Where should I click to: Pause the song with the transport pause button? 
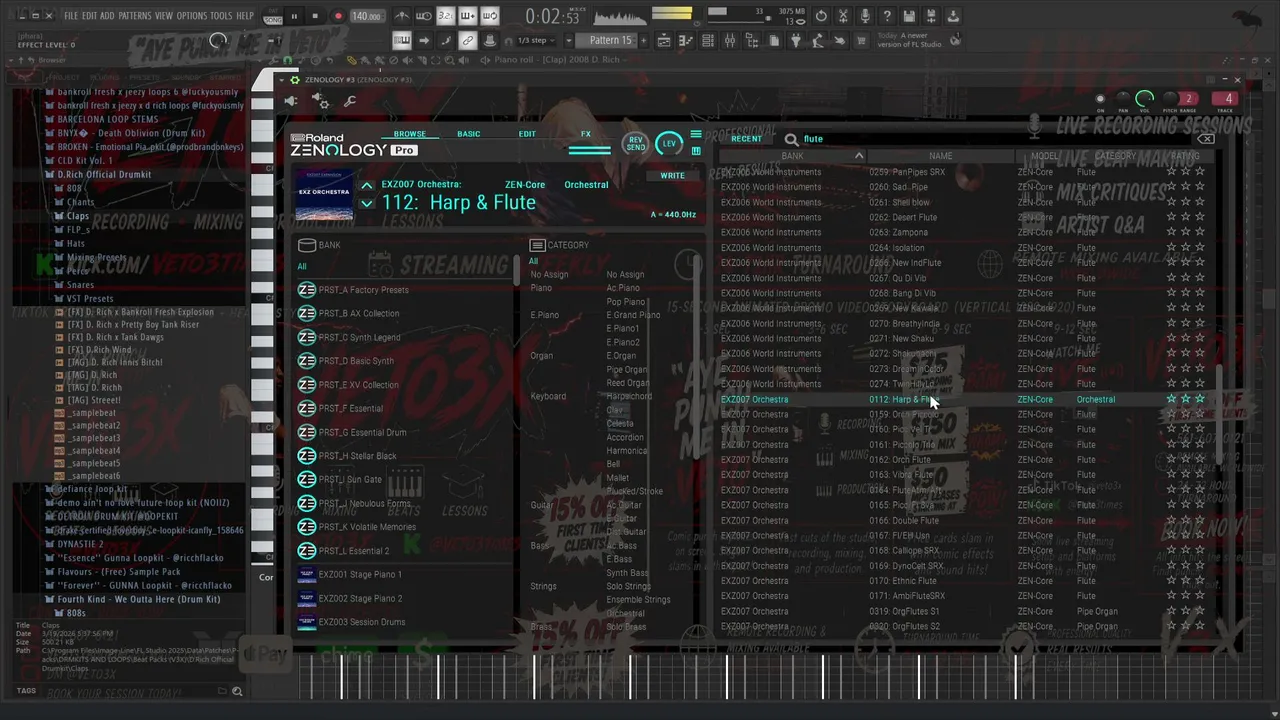click(294, 16)
